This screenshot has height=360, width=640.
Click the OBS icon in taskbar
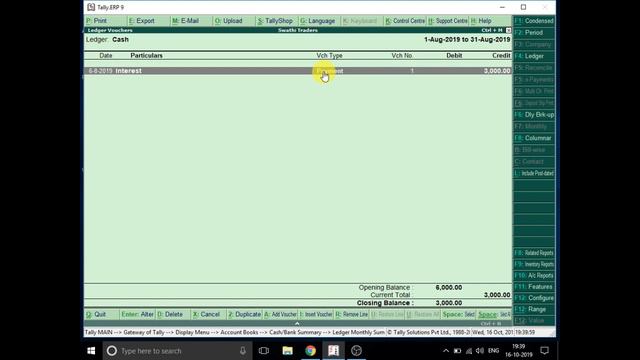click(x=356, y=351)
